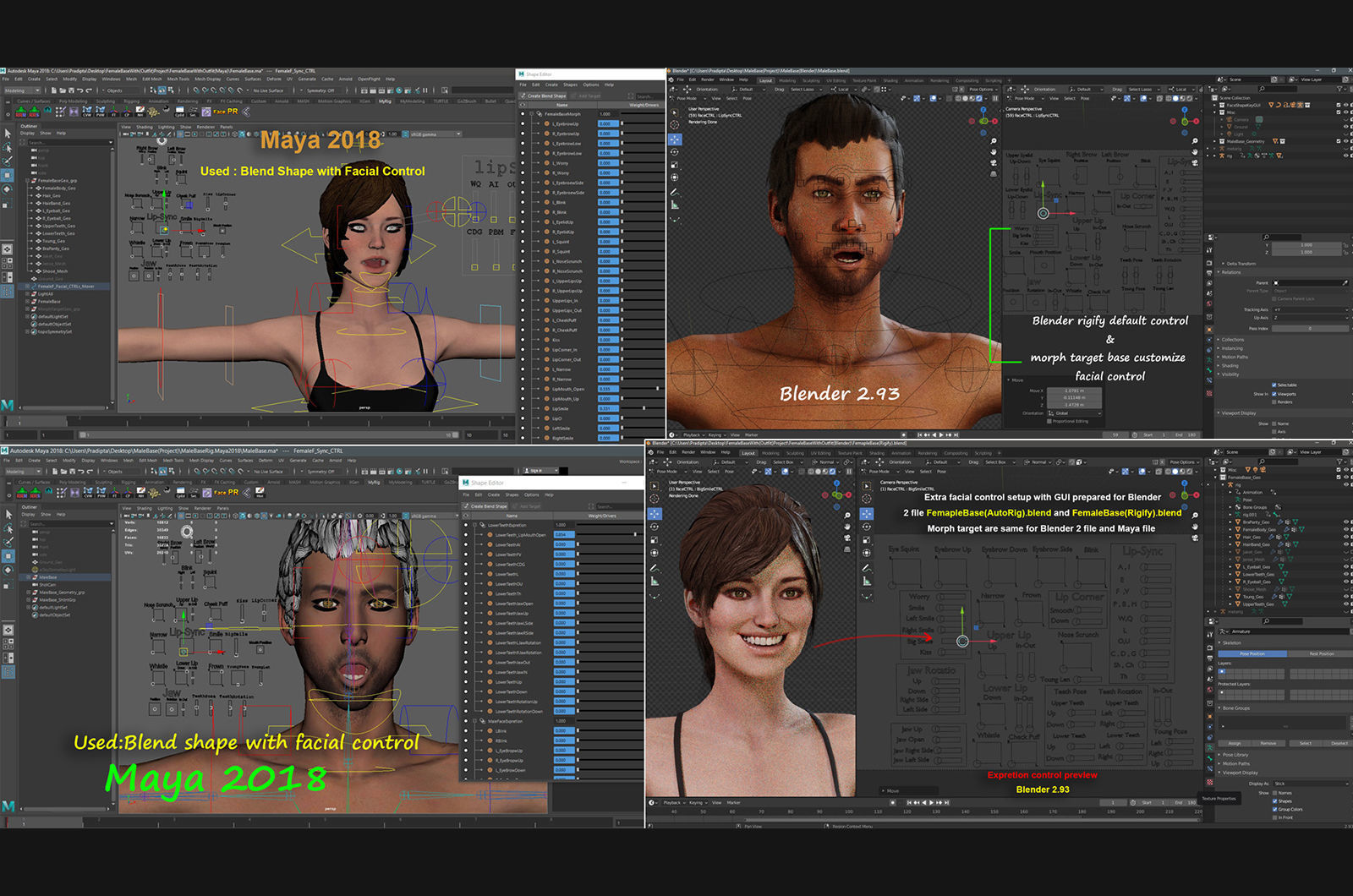The height and width of the screenshot is (896, 1353).
Task: Select the Measure tool in the MaleBase Blender toolbar
Action: [x=675, y=205]
